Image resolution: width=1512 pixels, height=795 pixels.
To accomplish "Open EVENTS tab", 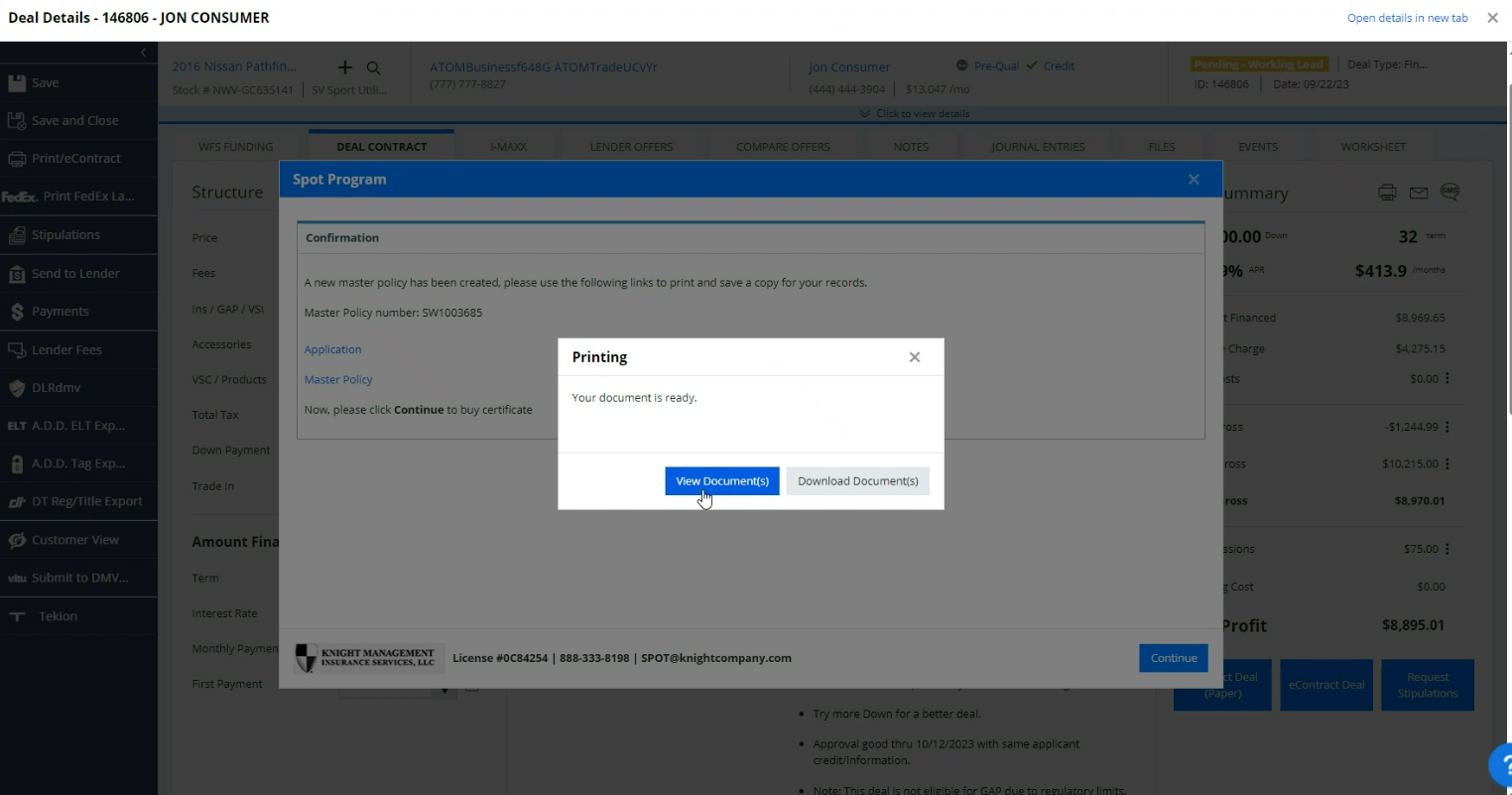I will pos(1258,147).
